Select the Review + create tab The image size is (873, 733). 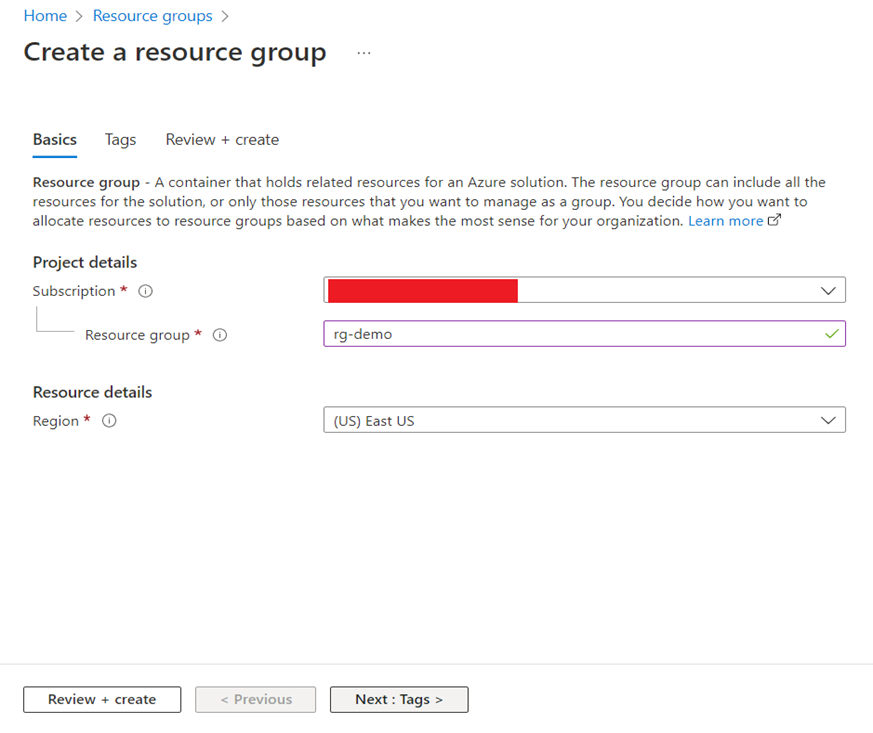[221, 140]
